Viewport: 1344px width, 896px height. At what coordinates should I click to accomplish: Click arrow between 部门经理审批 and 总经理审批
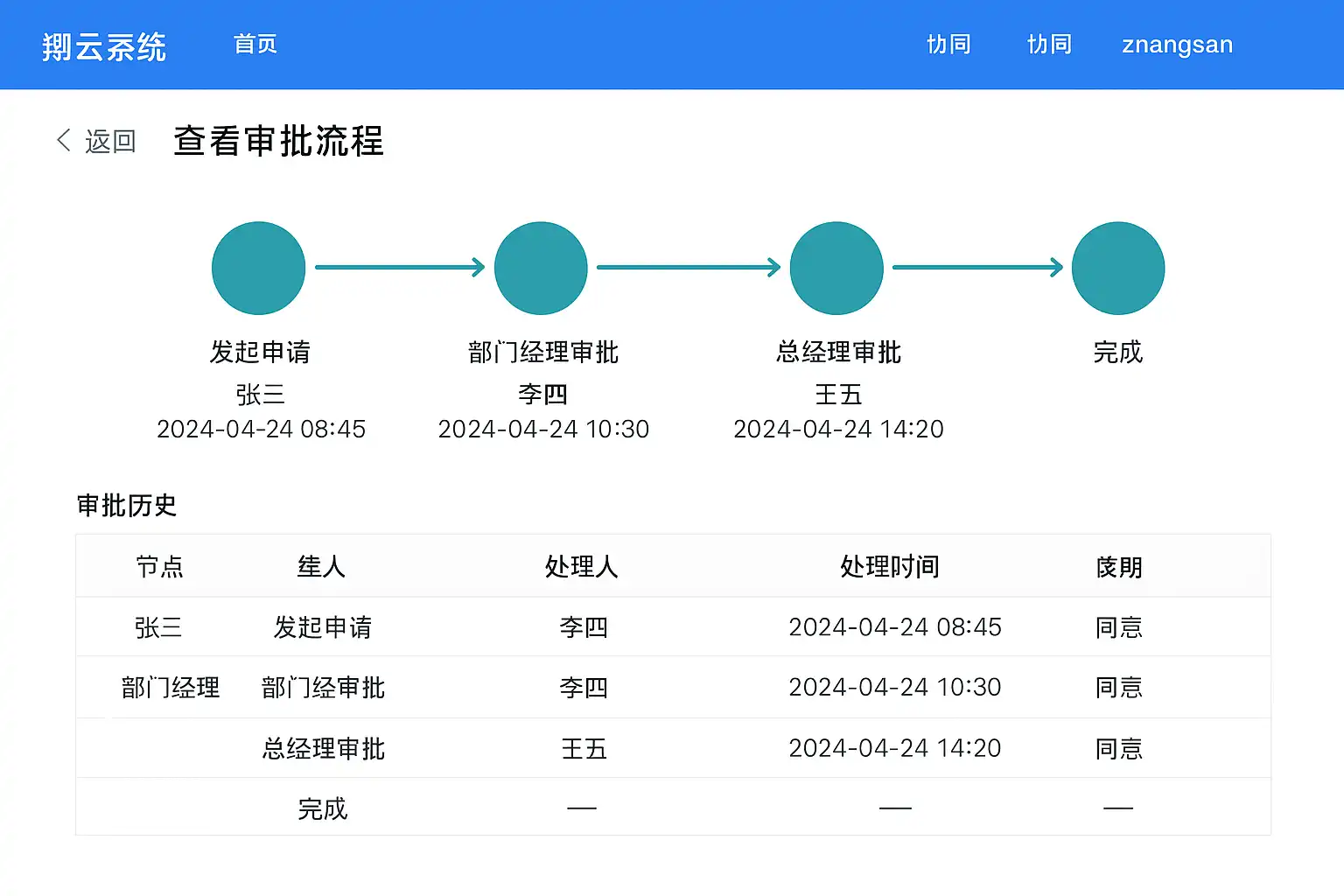(x=689, y=267)
